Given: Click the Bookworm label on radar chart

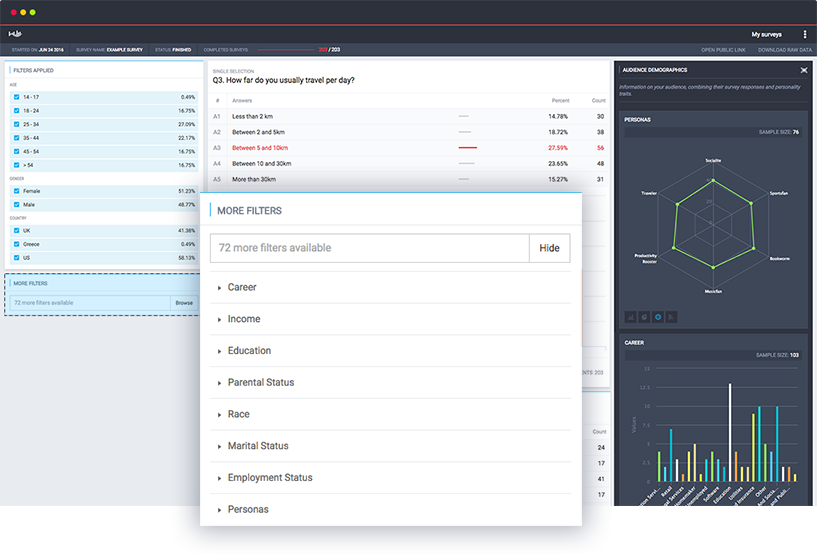Looking at the screenshot, I should (779, 258).
